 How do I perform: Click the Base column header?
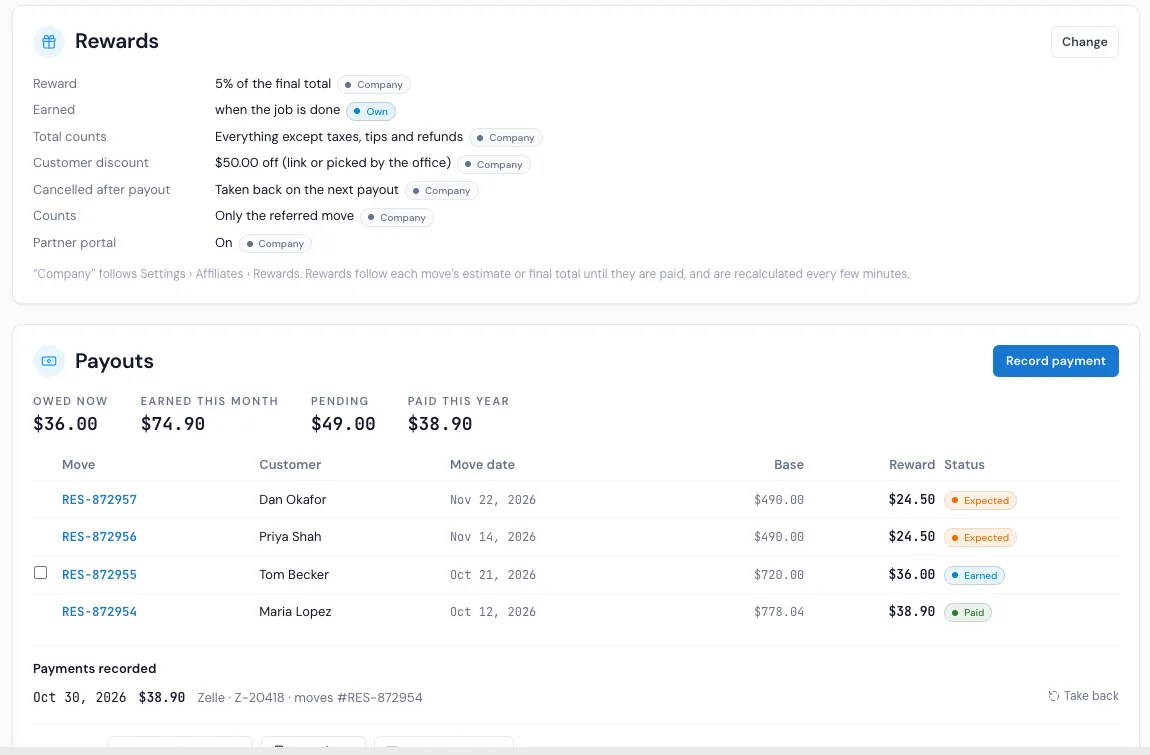click(788, 464)
